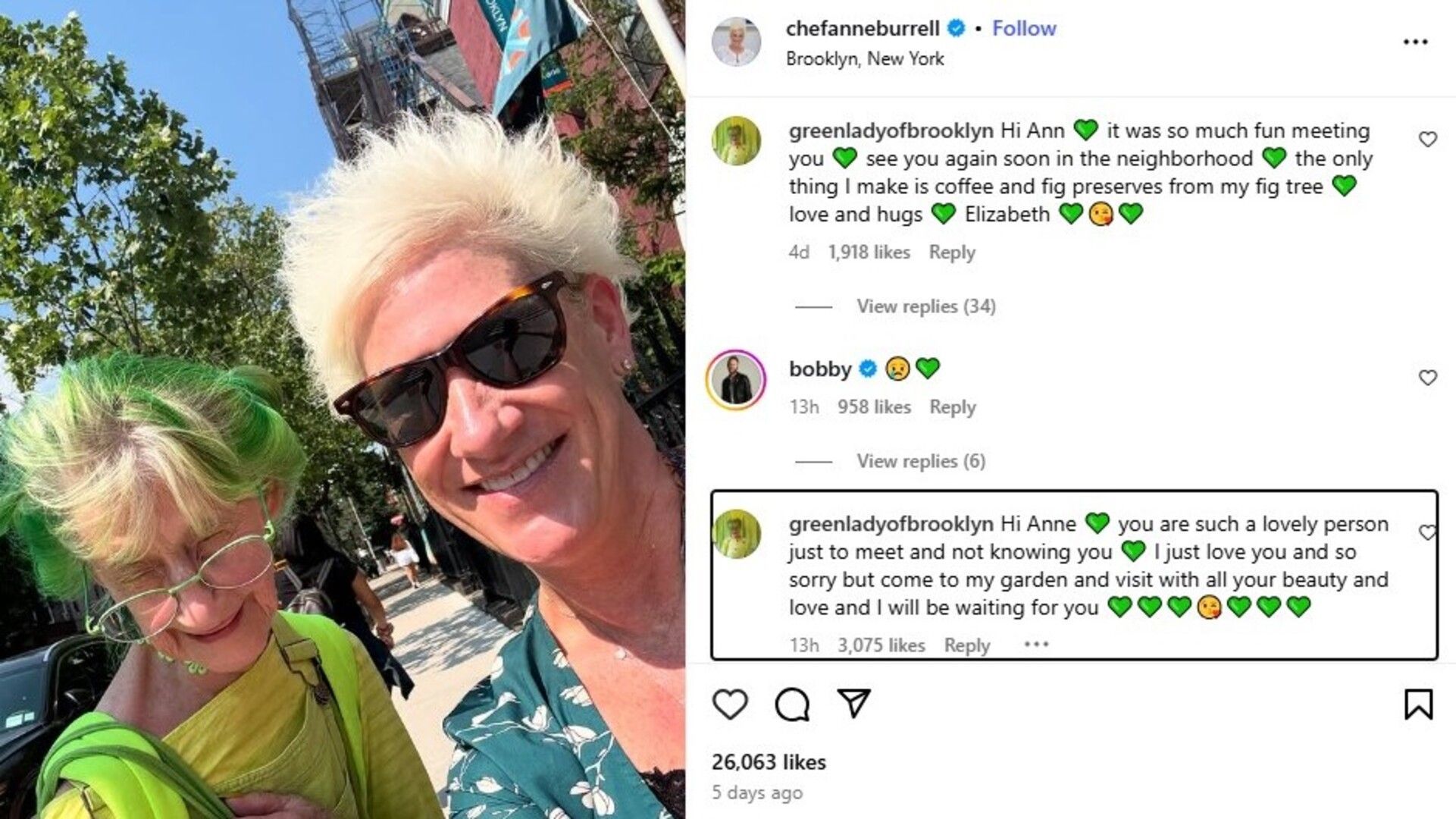Expand View replies (6)
Image resolution: width=1456 pixels, height=819 pixels.
tap(921, 461)
